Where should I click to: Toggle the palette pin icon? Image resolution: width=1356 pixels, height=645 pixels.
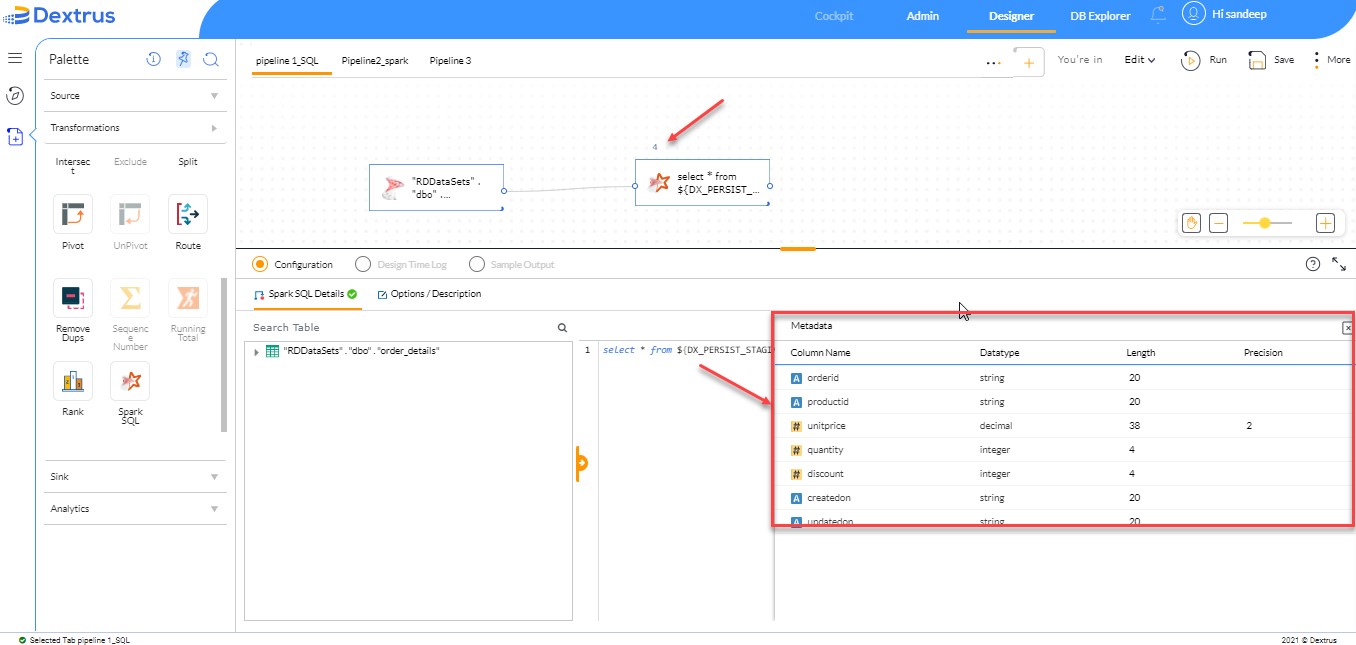click(x=182, y=59)
